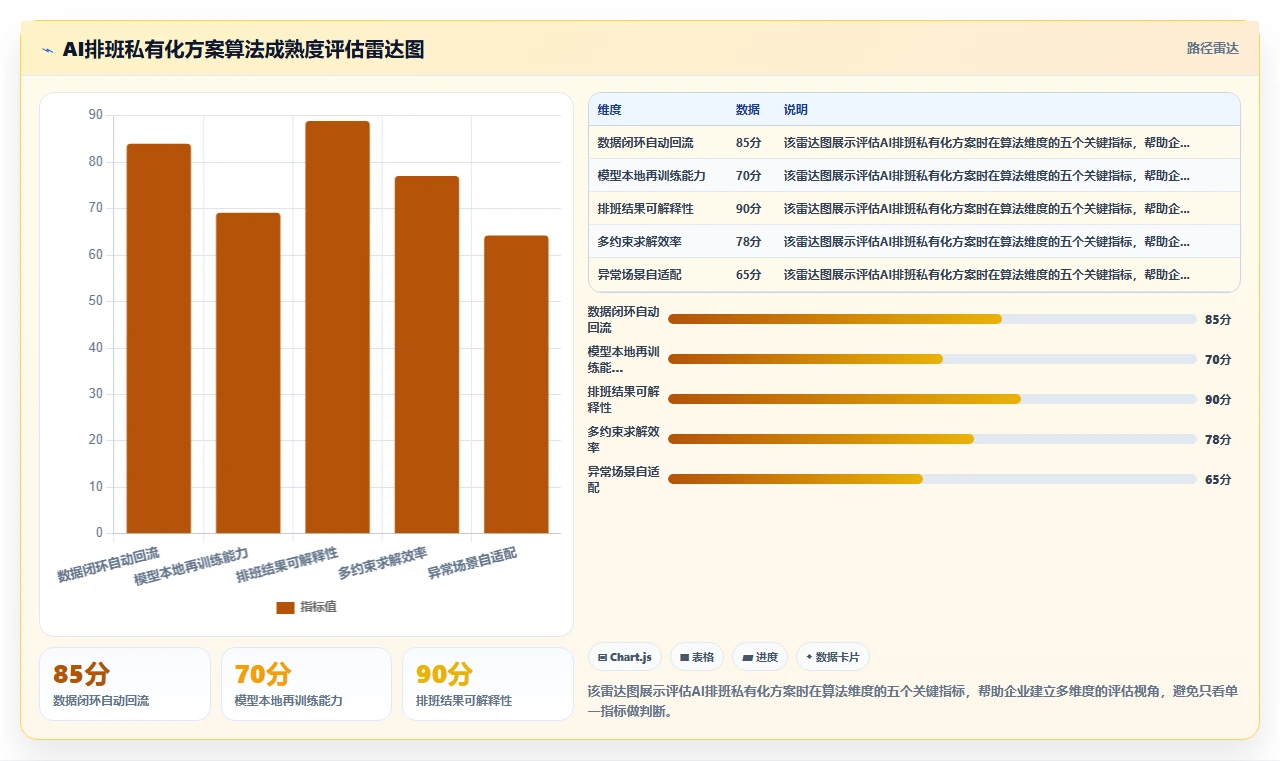Select the 数据卡片 tag chip

(833, 657)
